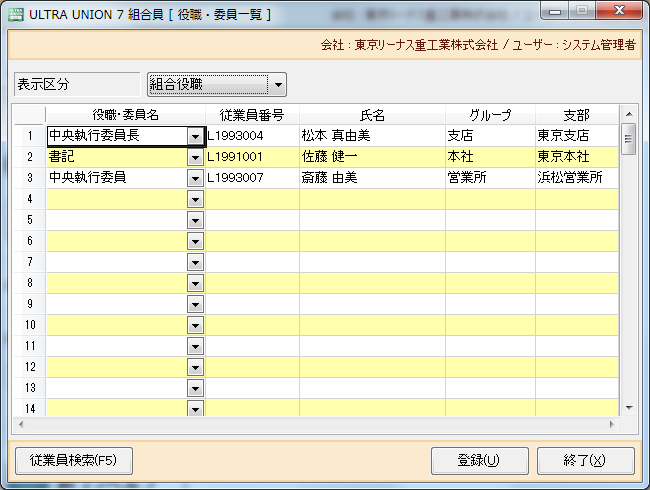Click the ULTRA UNION app icon in title bar
Viewport: 650px width, 490px height.
pos(16,15)
